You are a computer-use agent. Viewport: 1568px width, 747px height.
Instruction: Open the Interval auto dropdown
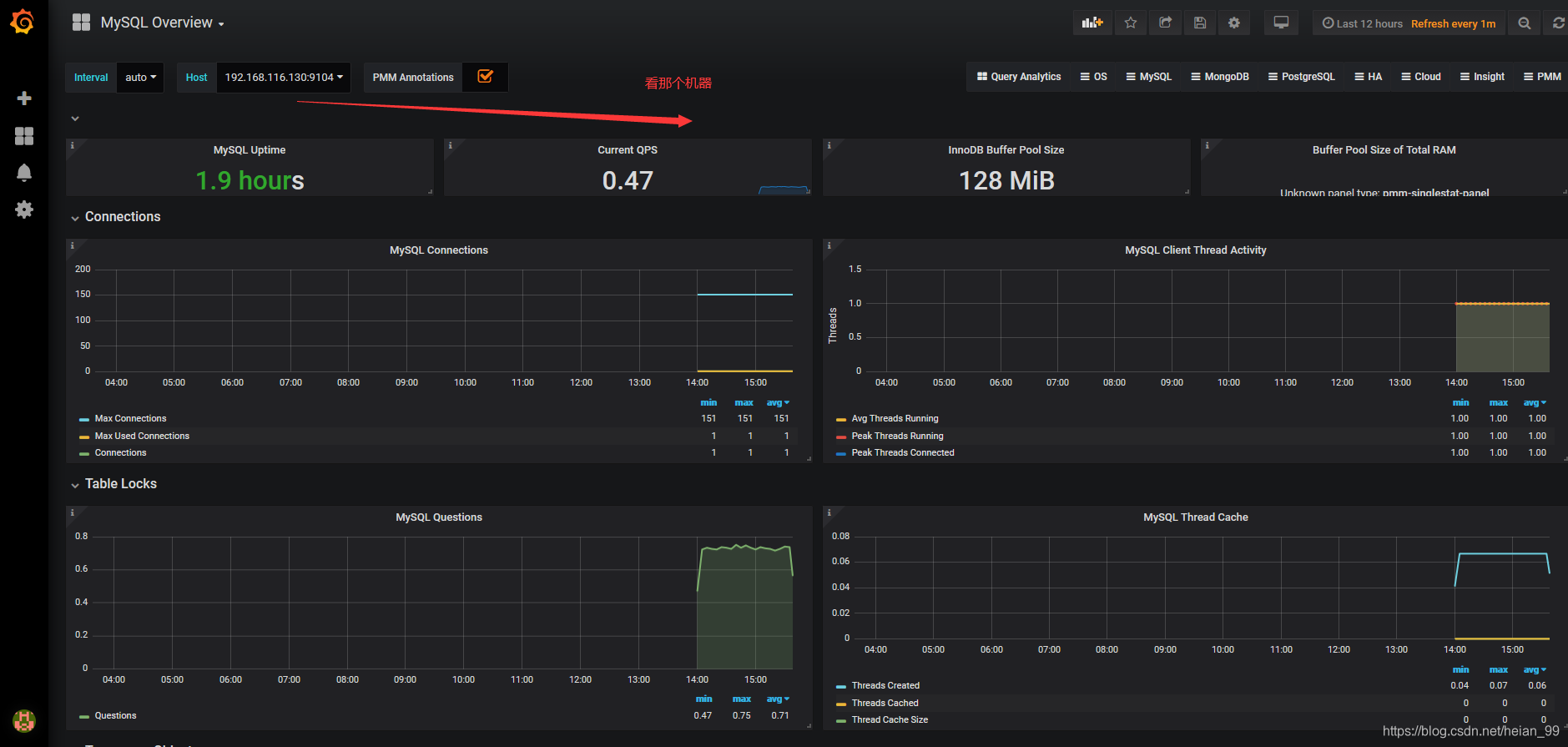click(x=140, y=77)
